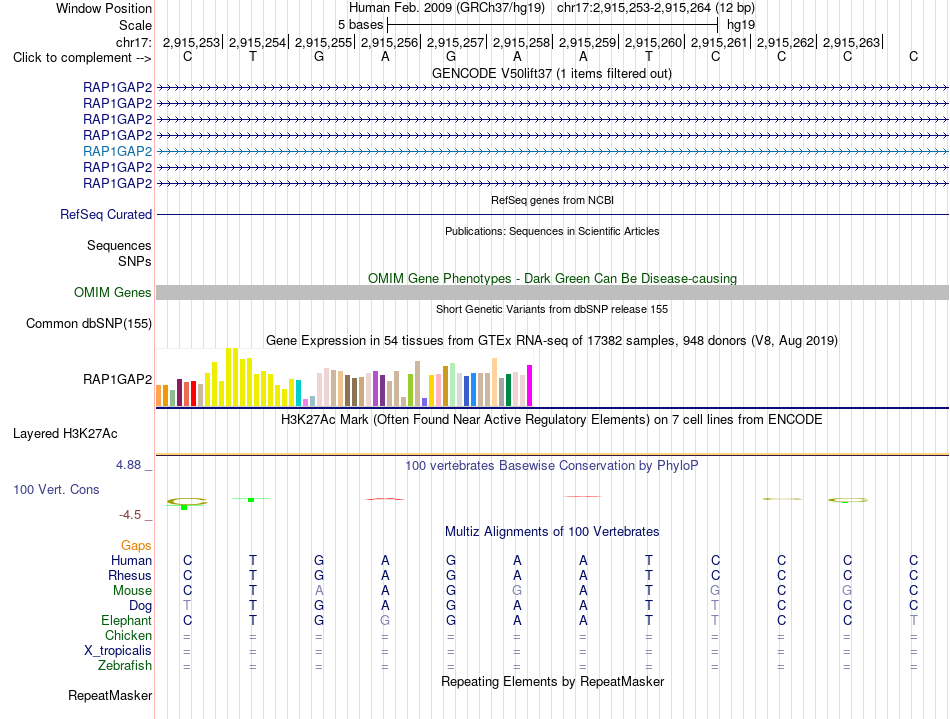This screenshot has width=950, height=719.
Task: Click the magenta rightmost GTEx expression bar
Action: (x=530, y=385)
